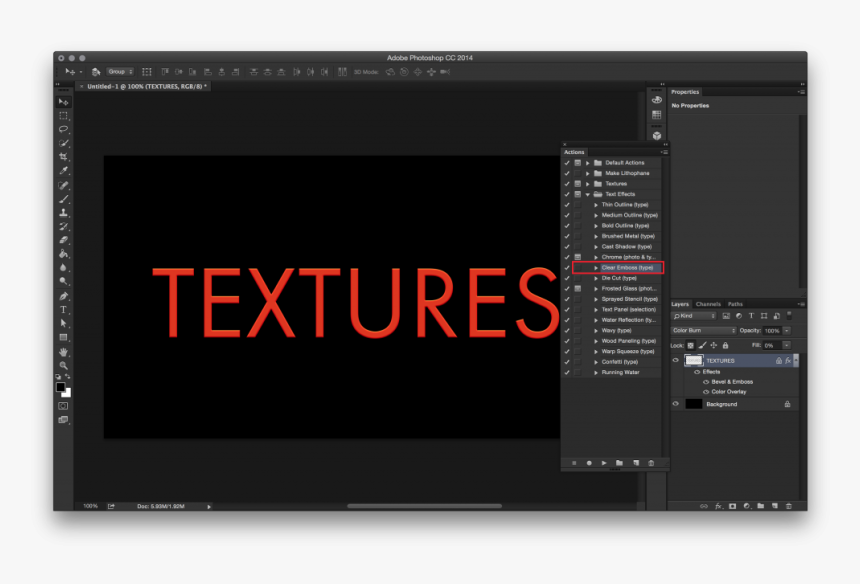Screen dimensions: 860x584
Task: Click Stop button in Actions panel
Action: 574,463
